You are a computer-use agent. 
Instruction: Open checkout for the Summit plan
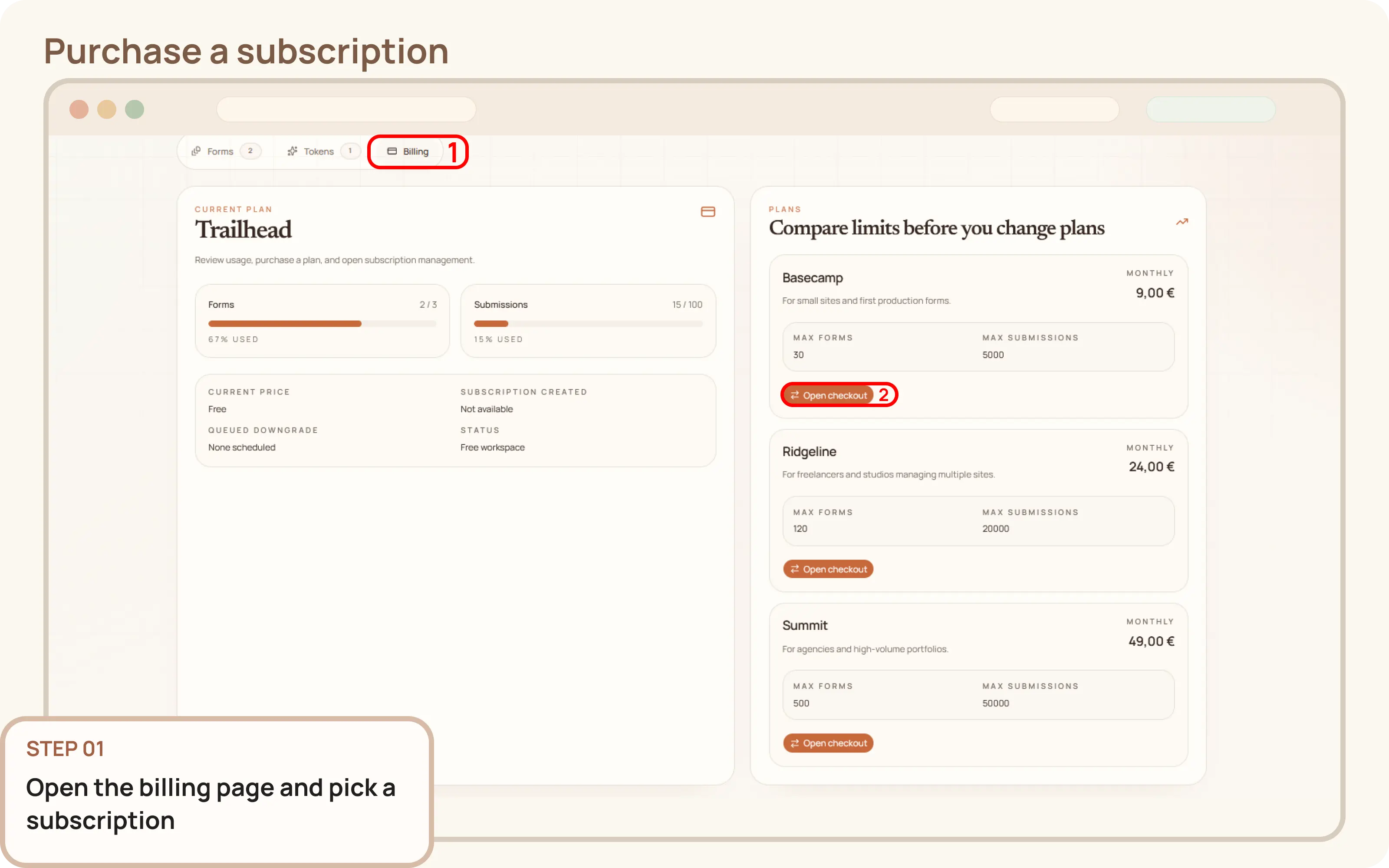coord(828,743)
